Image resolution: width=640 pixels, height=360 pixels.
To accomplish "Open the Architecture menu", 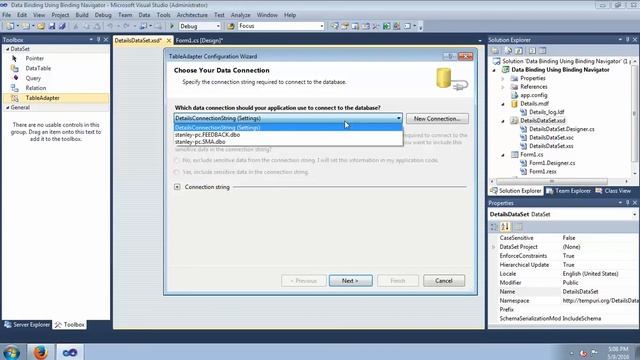I will point(192,15).
